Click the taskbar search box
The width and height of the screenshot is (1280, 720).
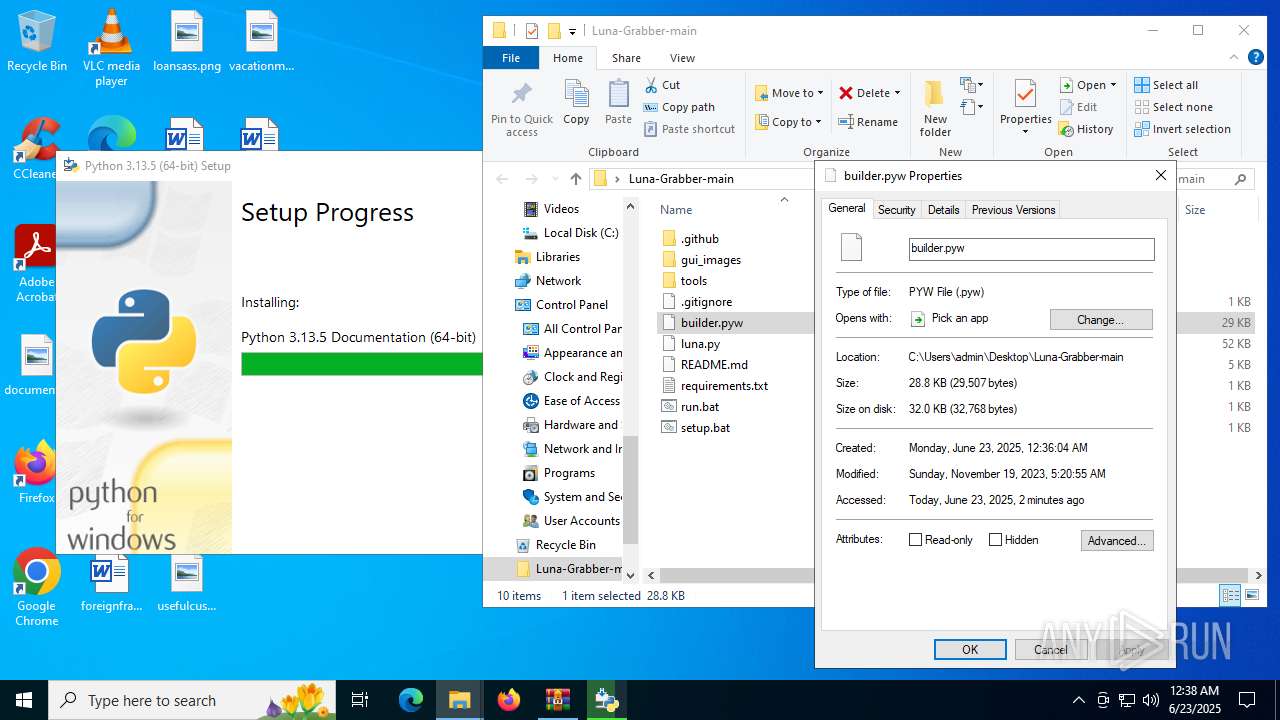[192, 700]
